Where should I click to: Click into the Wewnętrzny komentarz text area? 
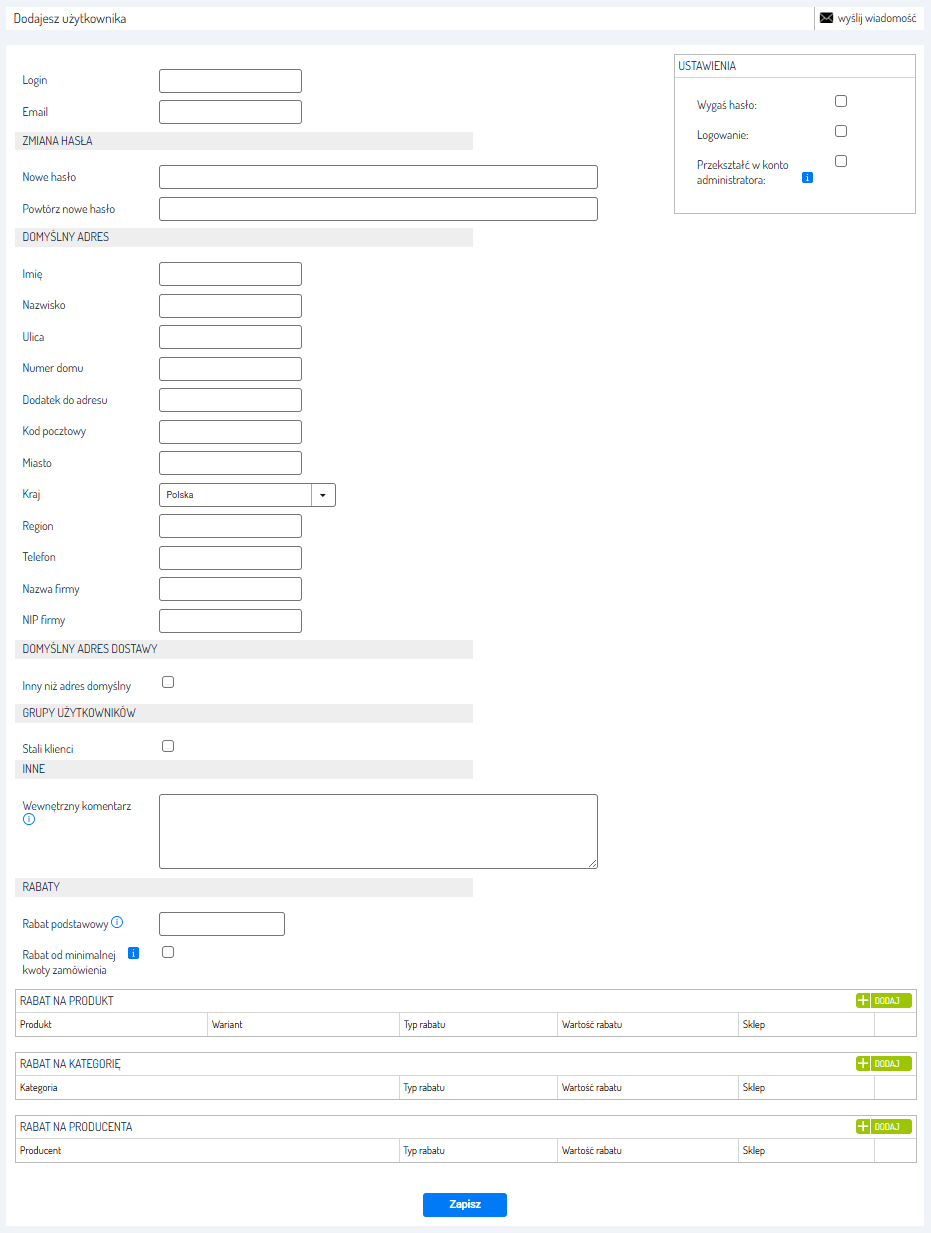click(x=378, y=831)
